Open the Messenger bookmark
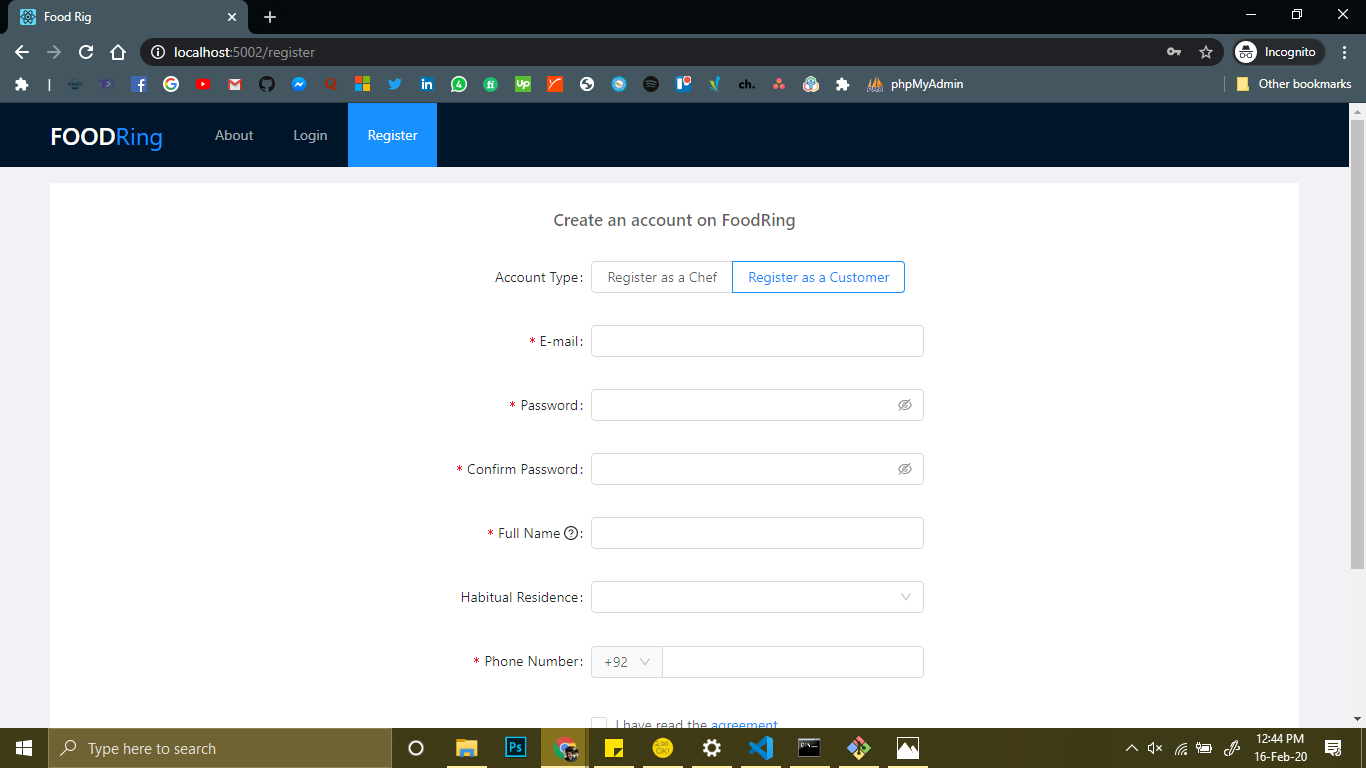 299,84
